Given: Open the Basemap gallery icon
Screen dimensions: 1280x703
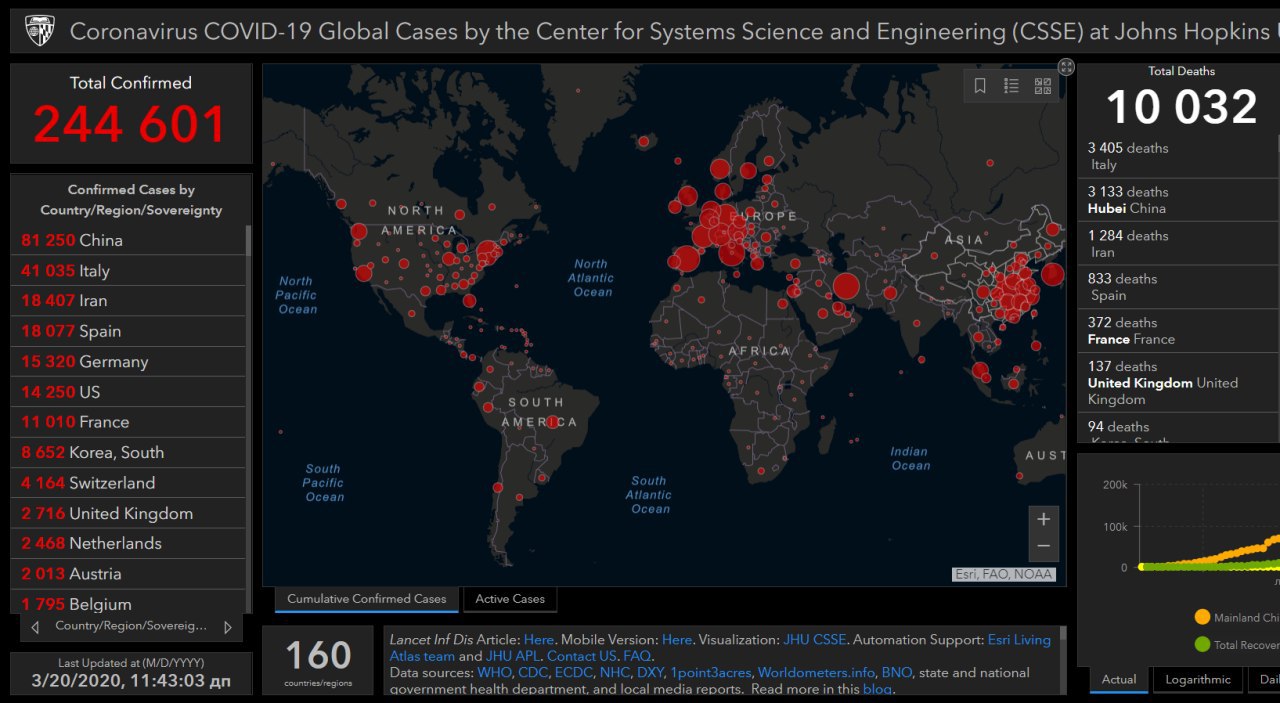Looking at the screenshot, I should tap(1042, 86).
